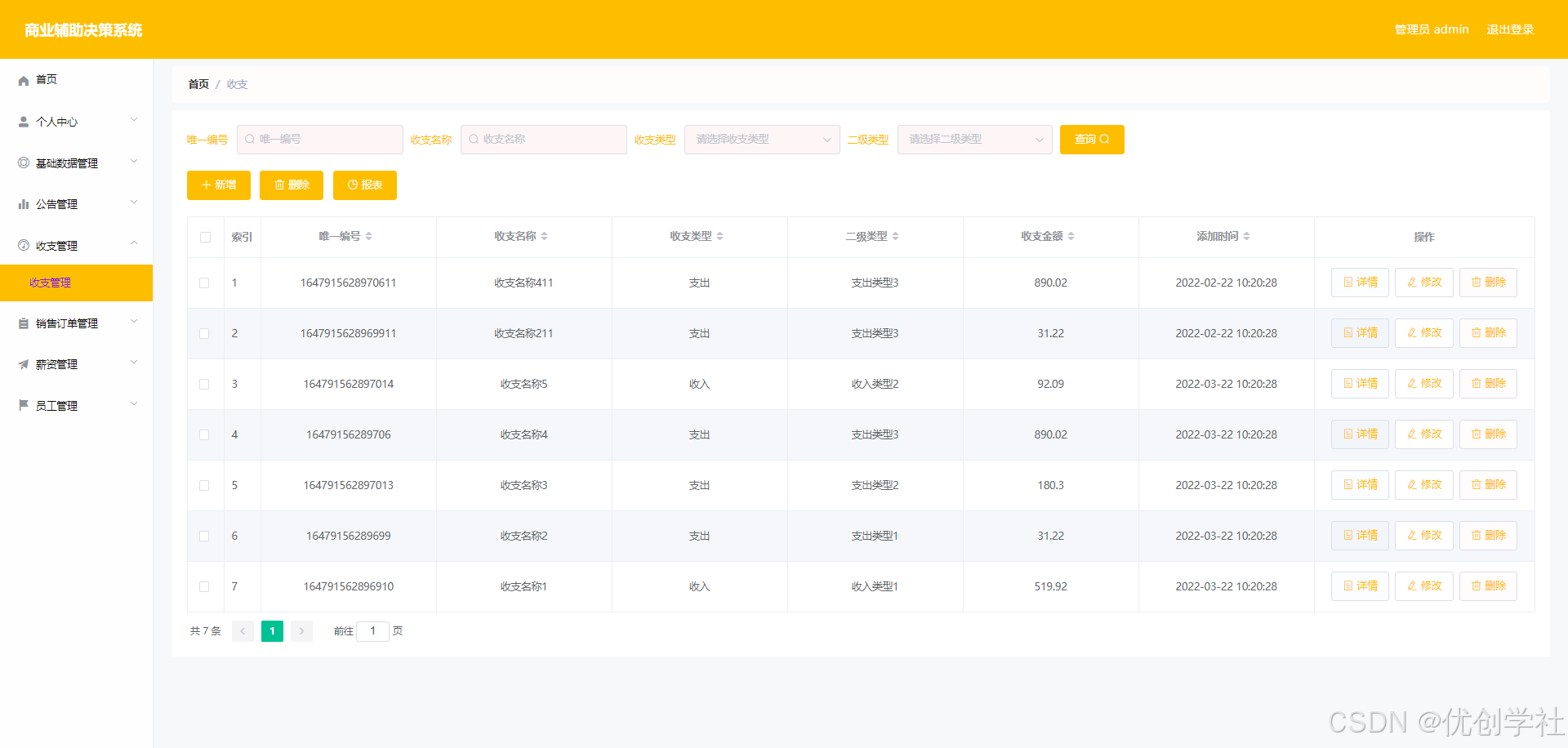
Task: Click the 前往 page number input
Action: point(373,631)
